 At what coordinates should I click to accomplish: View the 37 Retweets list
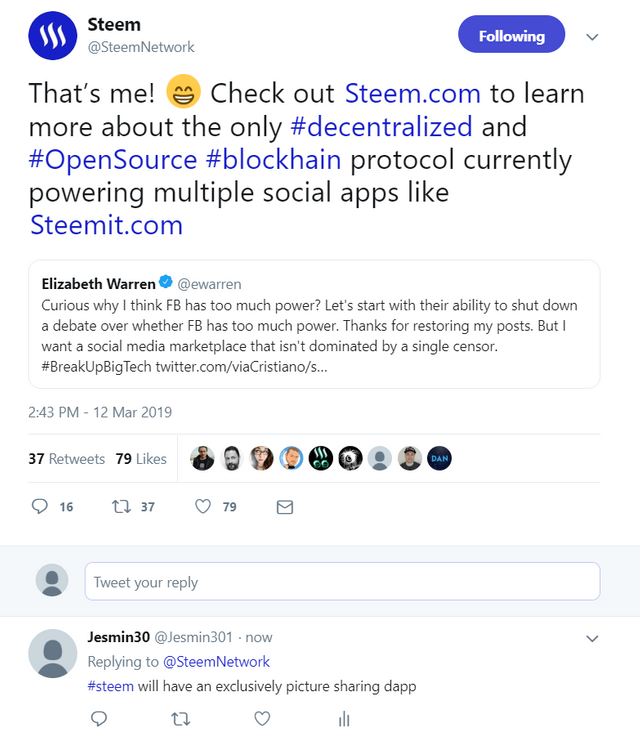[x=67, y=458]
